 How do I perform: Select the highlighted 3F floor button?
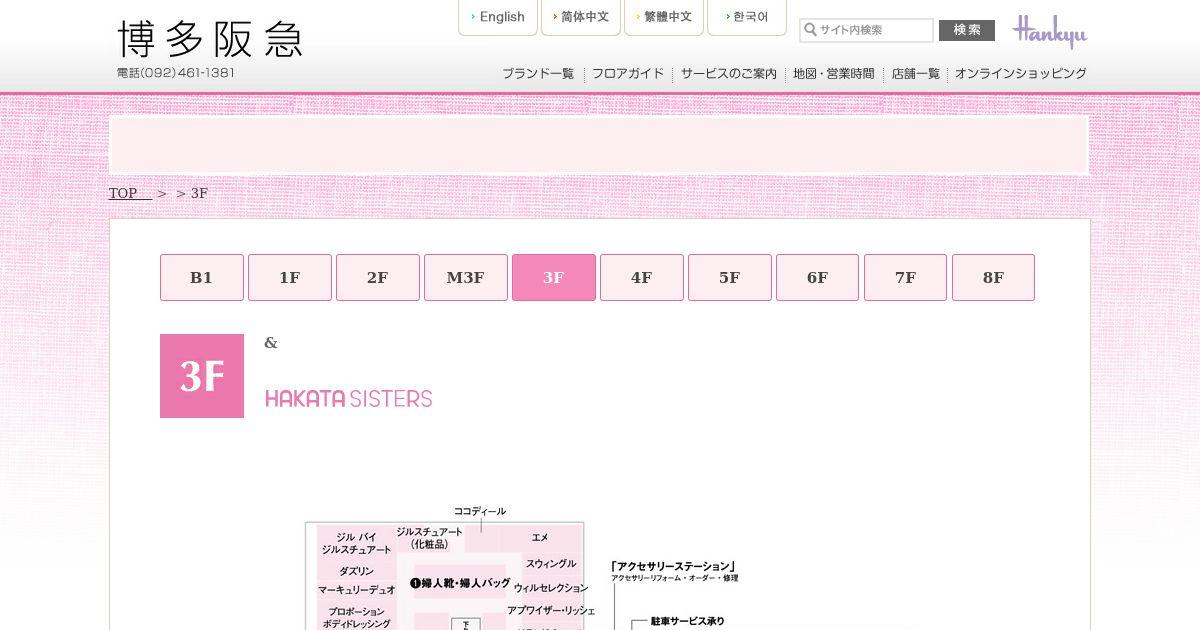pos(554,278)
